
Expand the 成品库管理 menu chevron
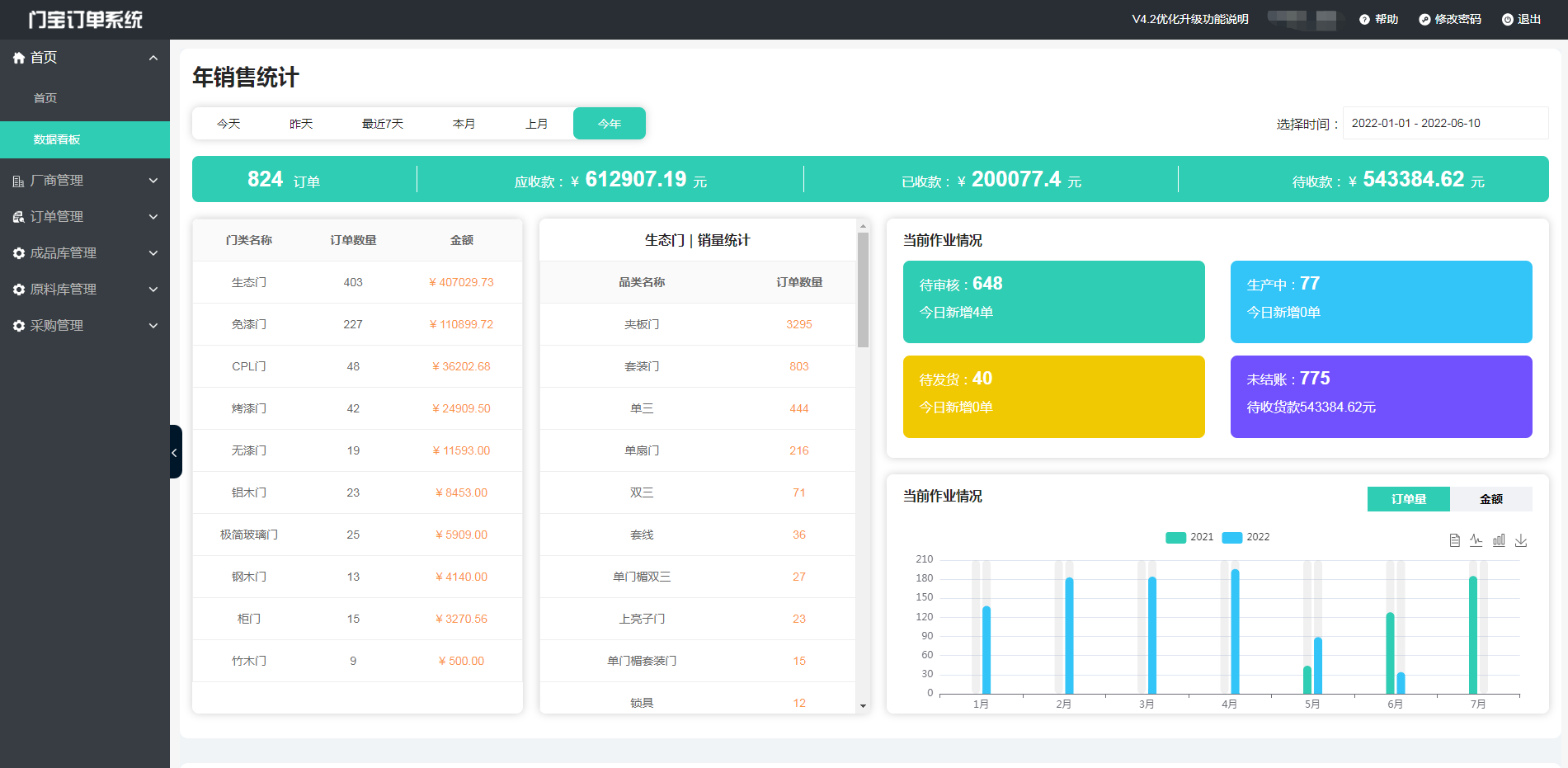[x=153, y=253]
